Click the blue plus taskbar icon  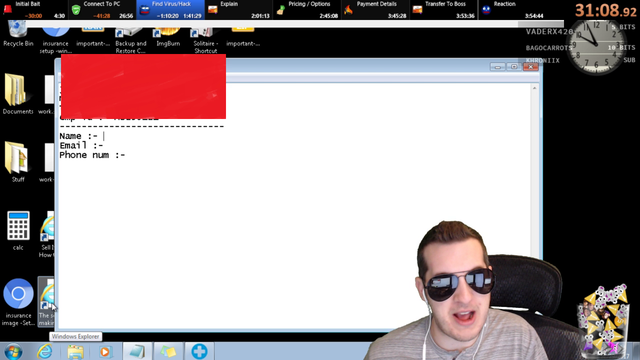pos(199,351)
